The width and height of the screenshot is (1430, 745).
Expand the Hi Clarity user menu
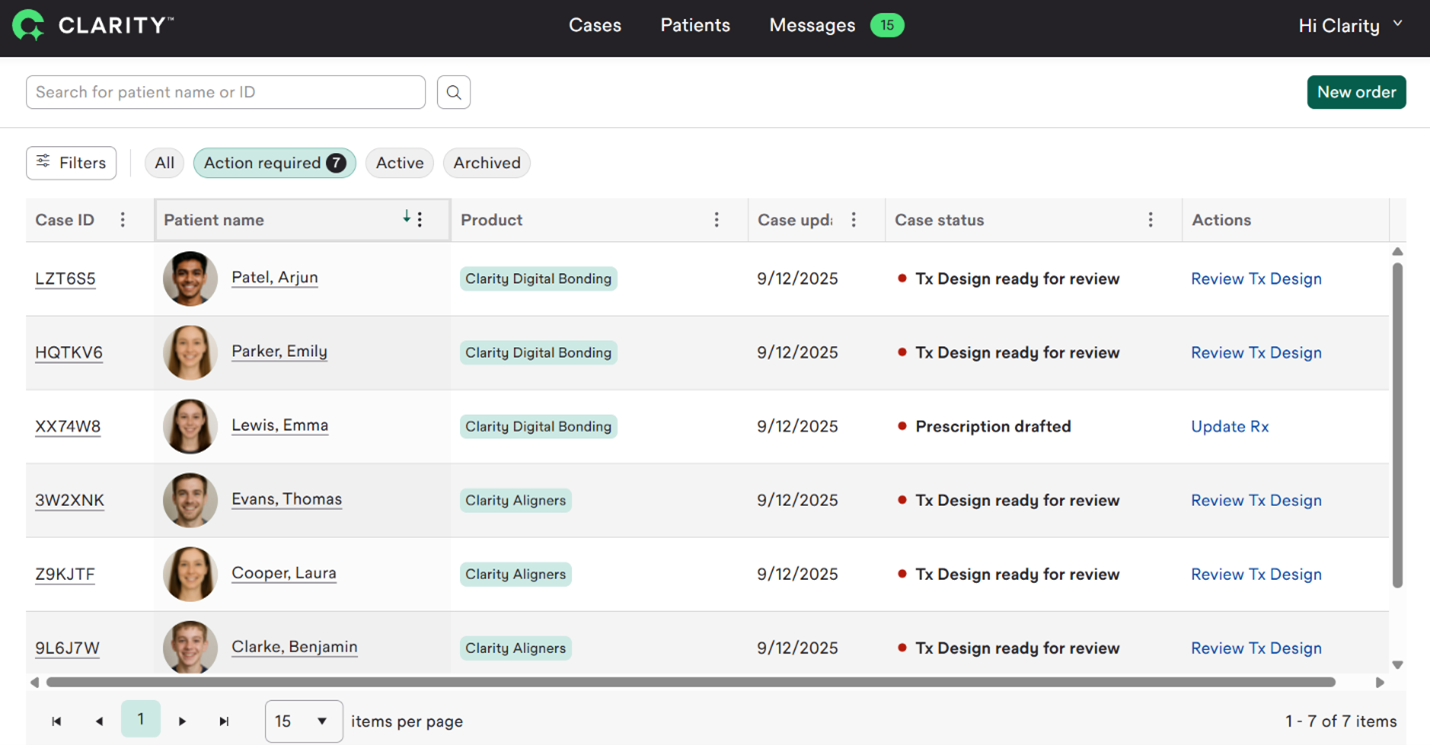coord(1349,26)
